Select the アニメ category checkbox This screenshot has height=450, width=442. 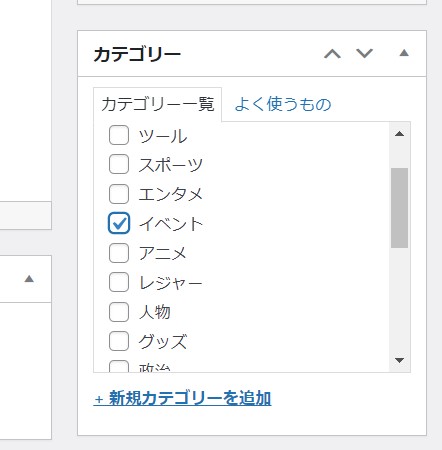(119, 253)
